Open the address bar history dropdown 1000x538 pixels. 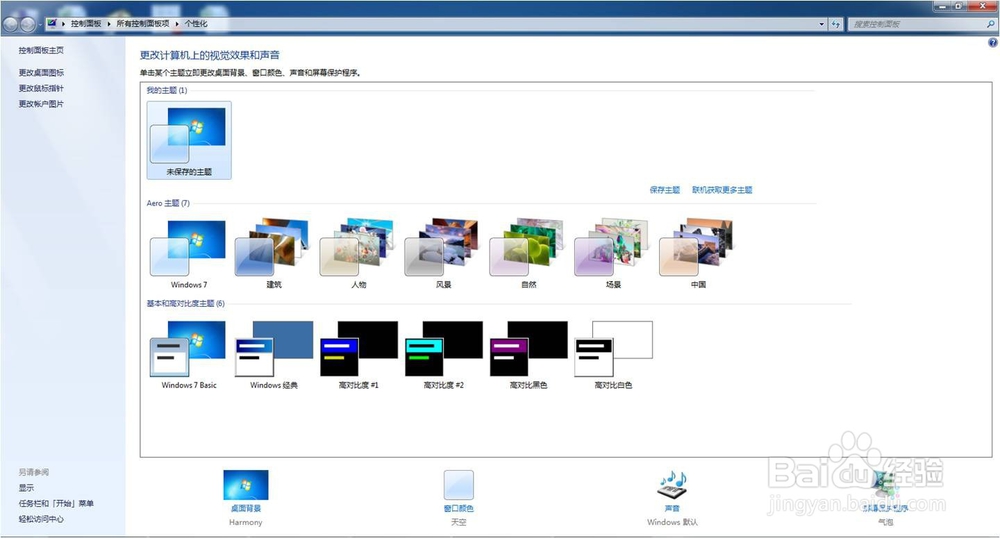821,24
